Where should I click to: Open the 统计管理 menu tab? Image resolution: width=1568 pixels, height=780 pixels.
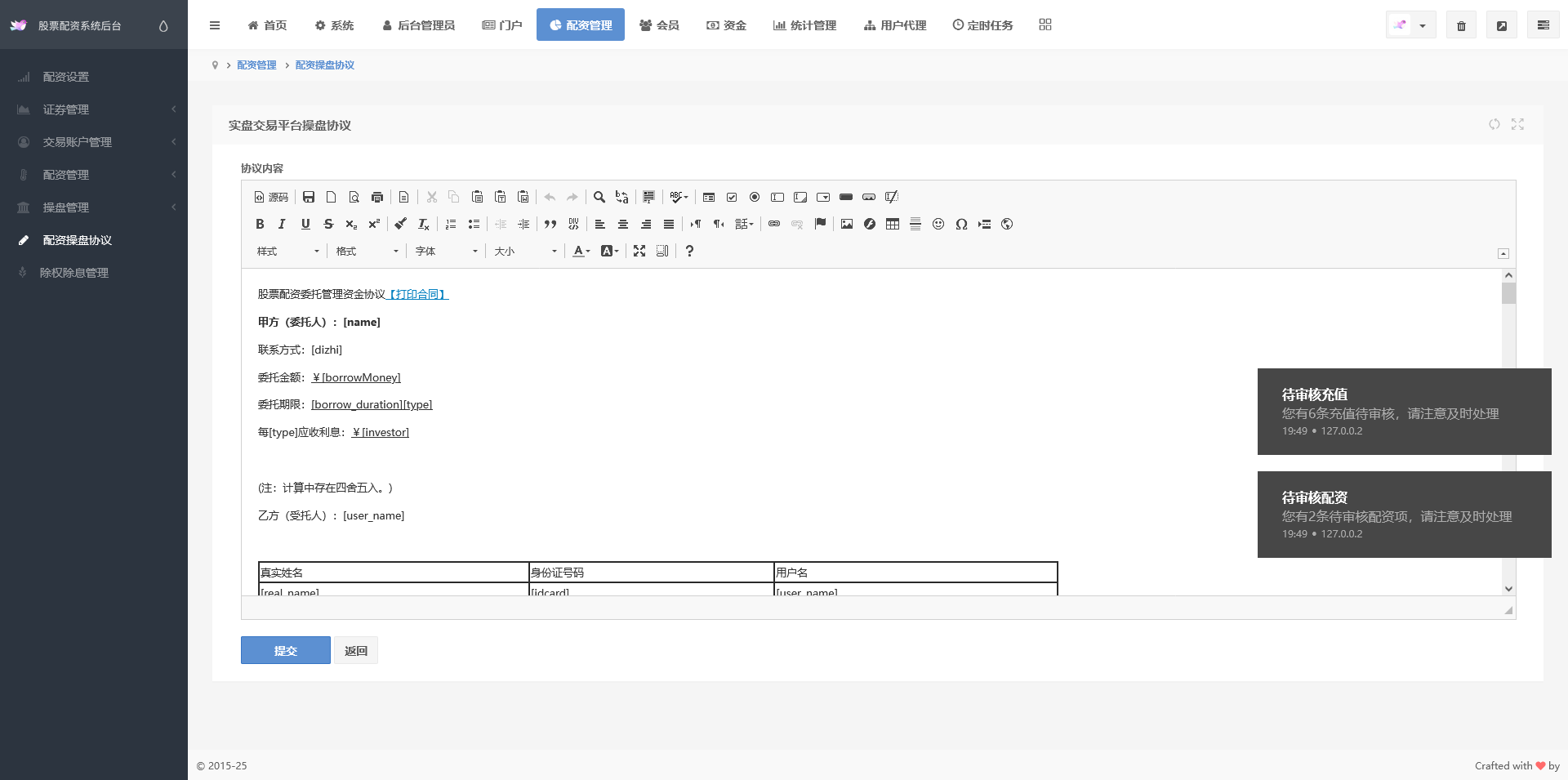click(804, 25)
